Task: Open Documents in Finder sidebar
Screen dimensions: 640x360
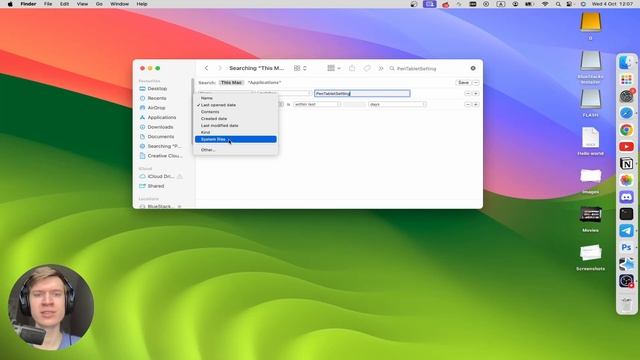Action: (161, 137)
